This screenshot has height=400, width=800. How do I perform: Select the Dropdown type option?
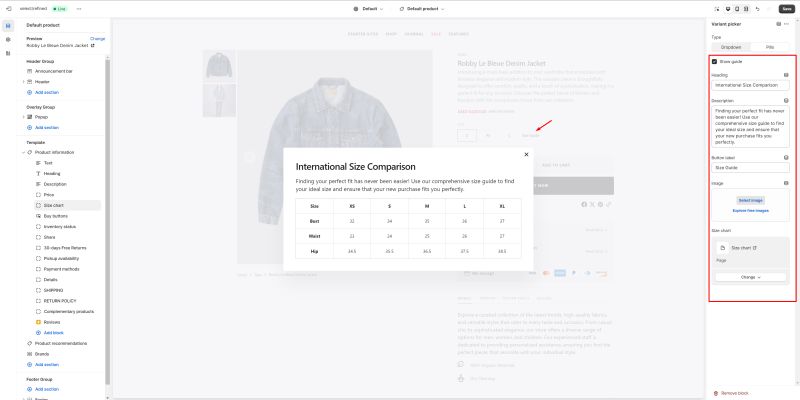(x=731, y=47)
